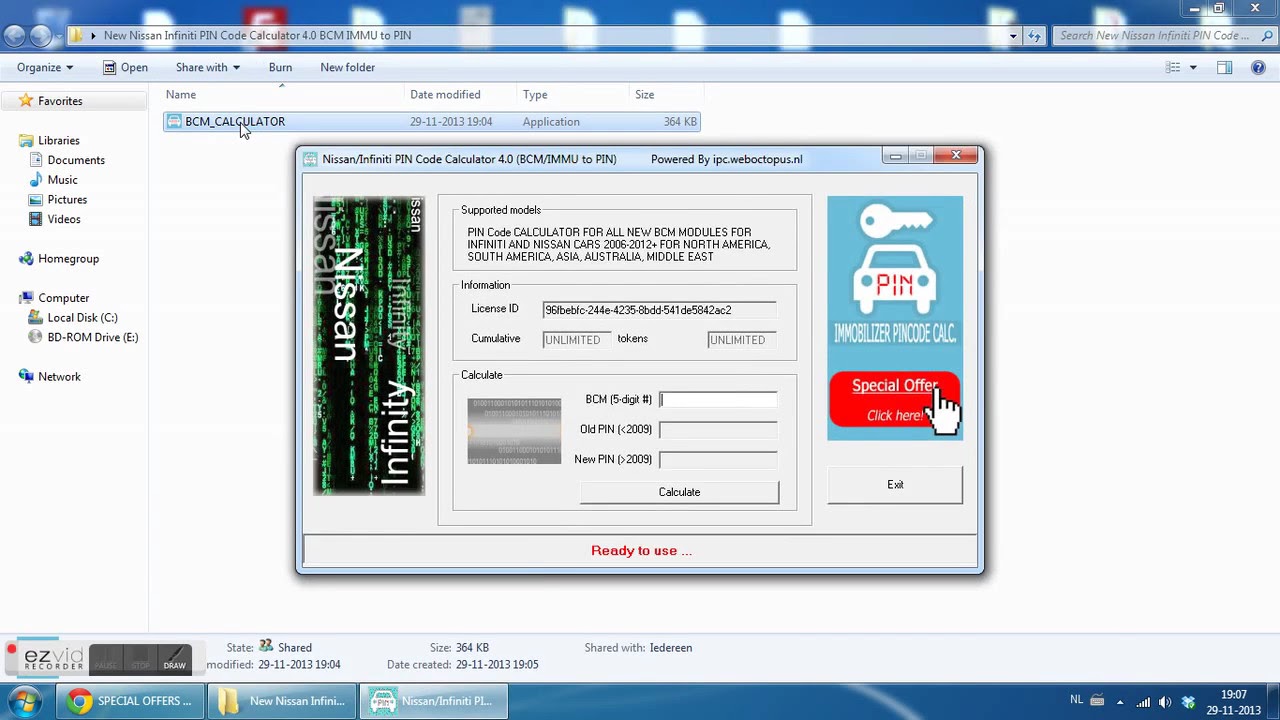This screenshot has height=720, width=1280.
Task: Click the Explorer Back navigation button
Action: click(x=14, y=36)
